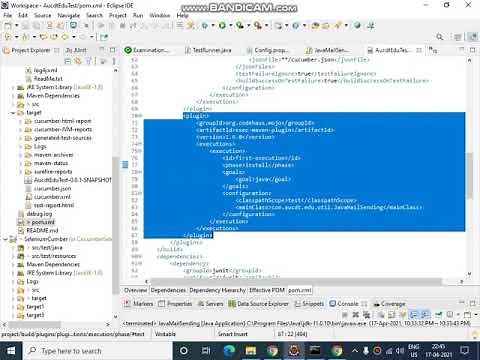The width and height of the screenshot is (480, 360).
Task: Open the Data Source Explorer tab
Action: 259,304
